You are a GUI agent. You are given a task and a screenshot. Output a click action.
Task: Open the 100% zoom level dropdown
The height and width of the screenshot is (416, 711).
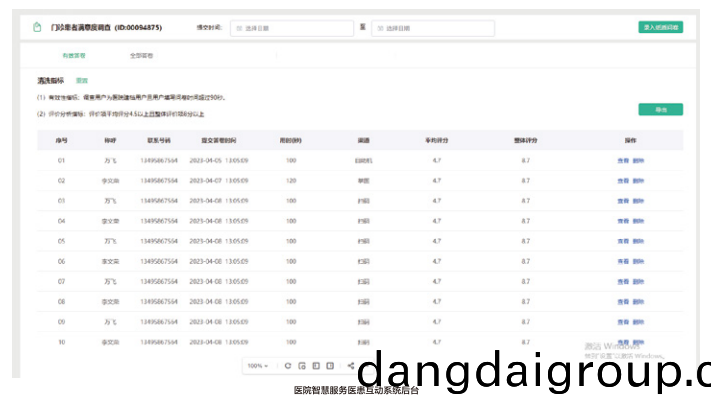click(258, 366)
